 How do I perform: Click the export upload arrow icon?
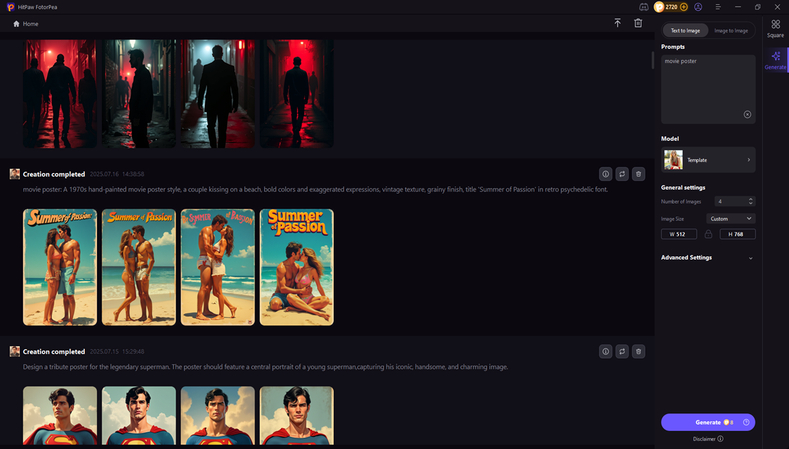tap(617, 23)
